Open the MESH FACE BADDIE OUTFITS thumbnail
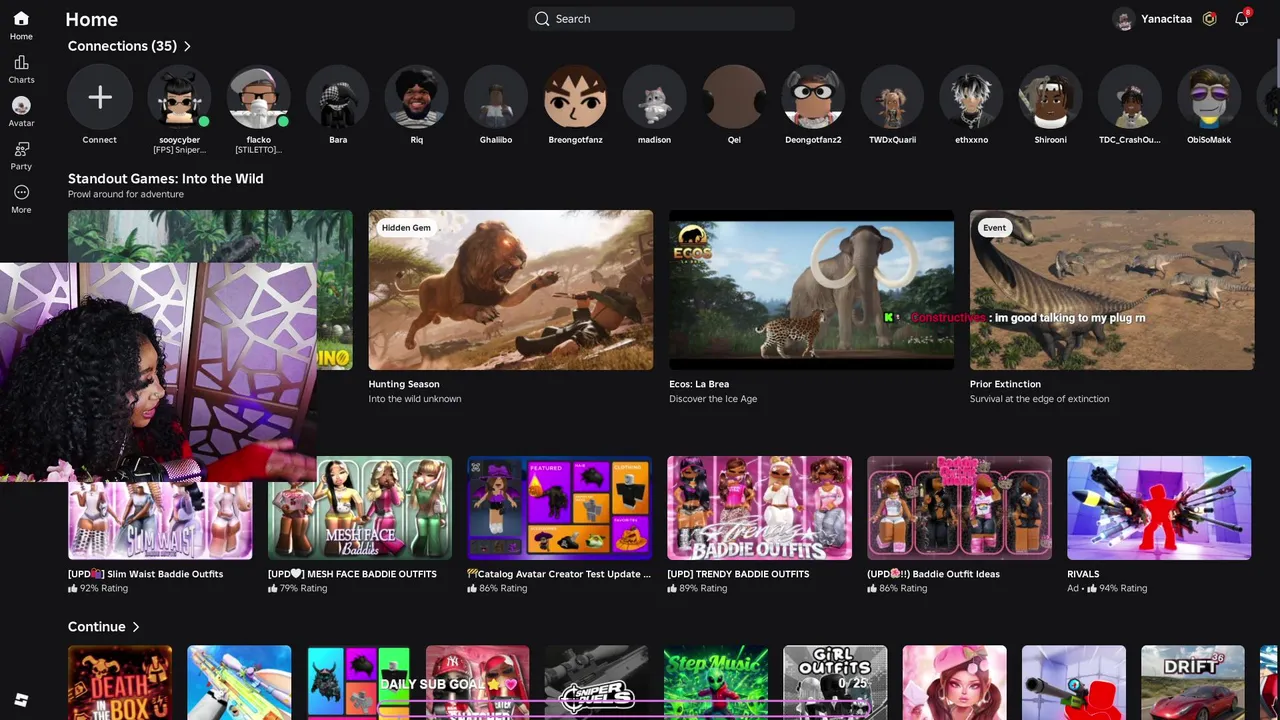The image size is (1280, 720). tap(360, 508)
